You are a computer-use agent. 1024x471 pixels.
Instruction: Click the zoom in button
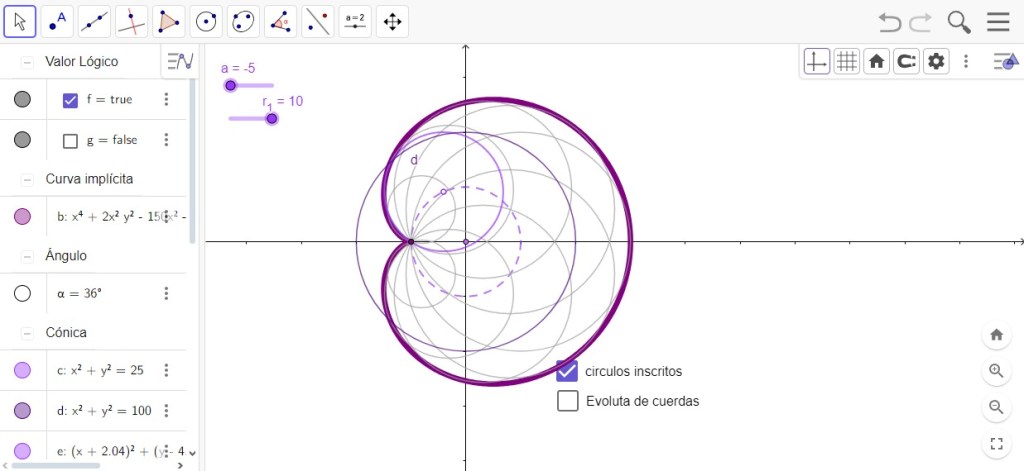[996, 371]
